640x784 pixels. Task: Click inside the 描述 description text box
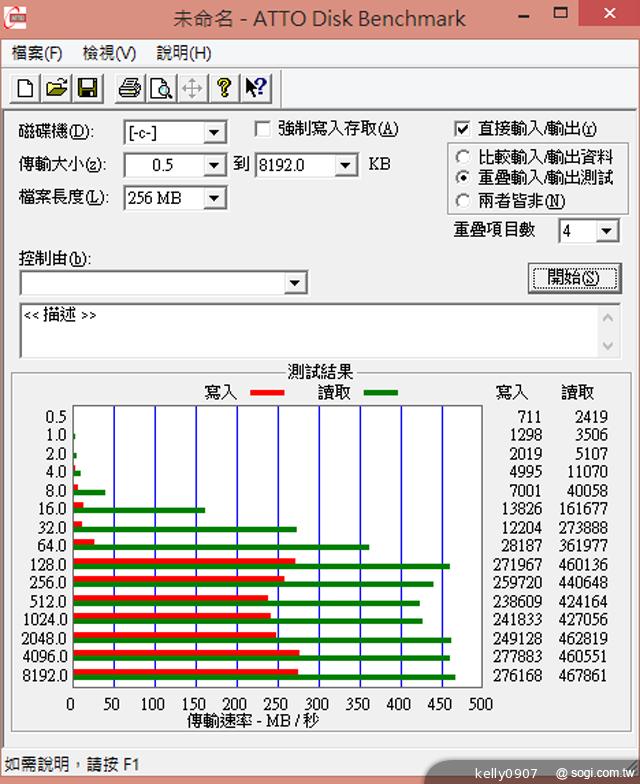coord(308,330)
